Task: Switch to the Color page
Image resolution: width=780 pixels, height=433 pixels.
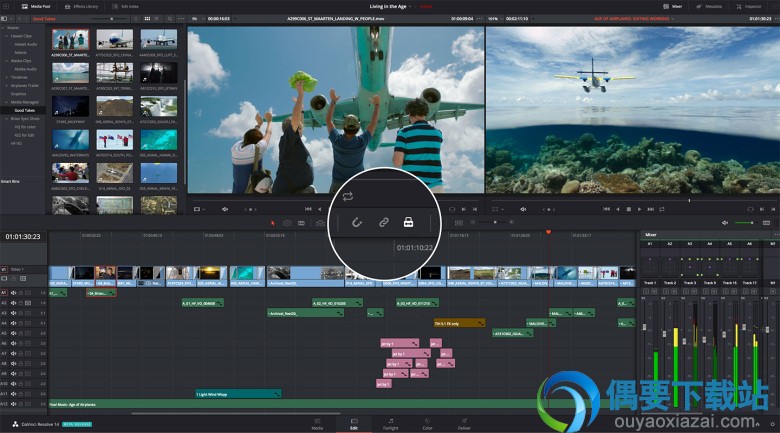Action: point(427,424)
